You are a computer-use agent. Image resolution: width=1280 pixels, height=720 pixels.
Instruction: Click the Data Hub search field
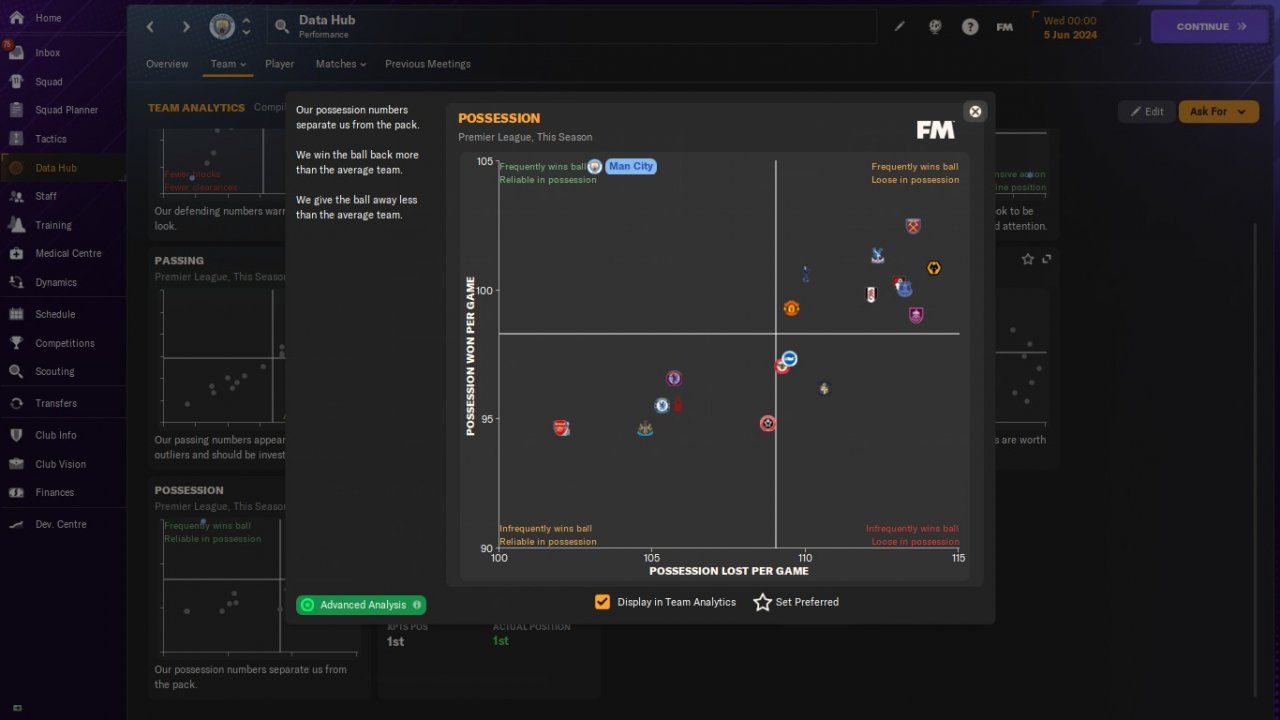point(572,27)
